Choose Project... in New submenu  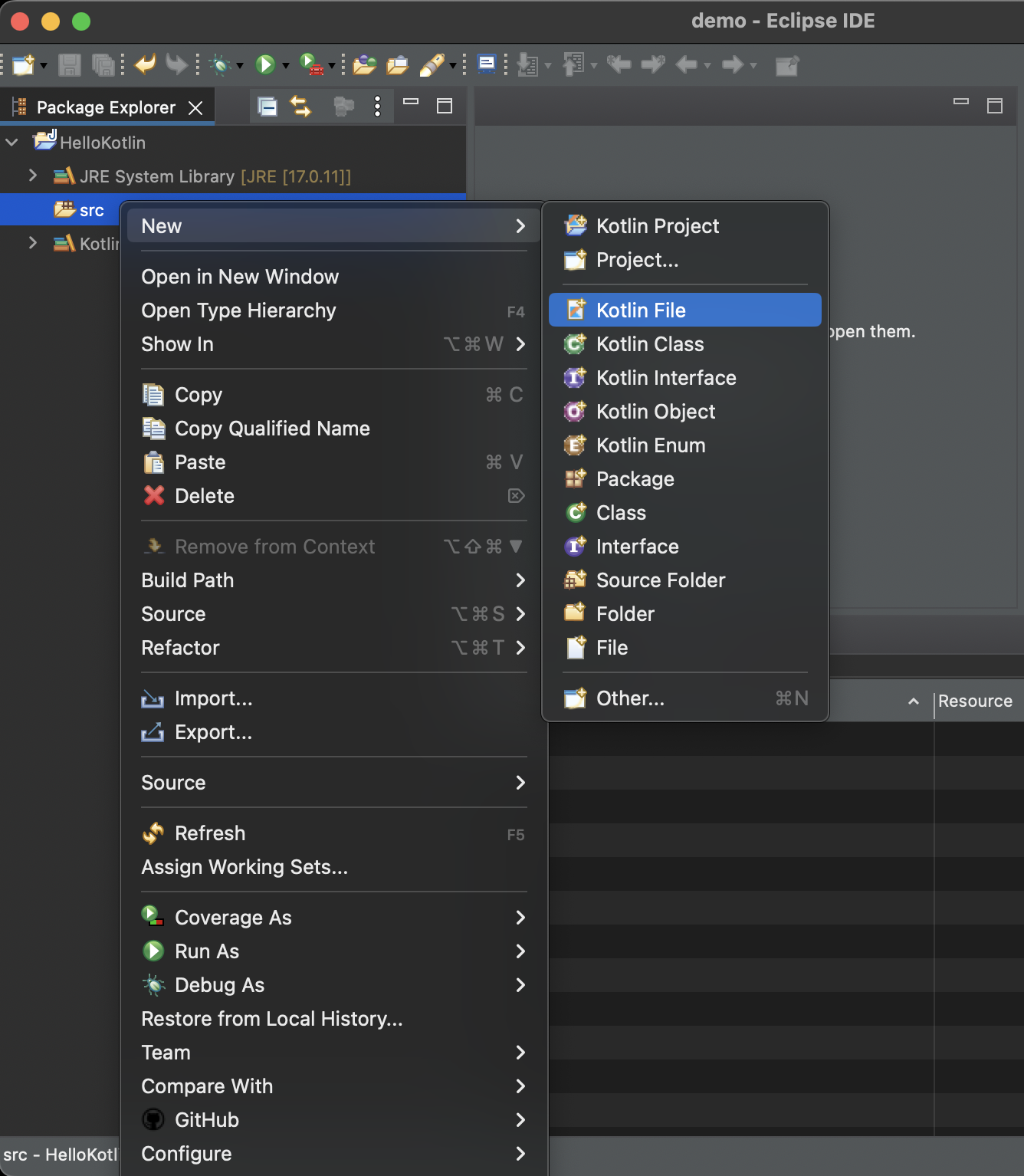[685, 260]
